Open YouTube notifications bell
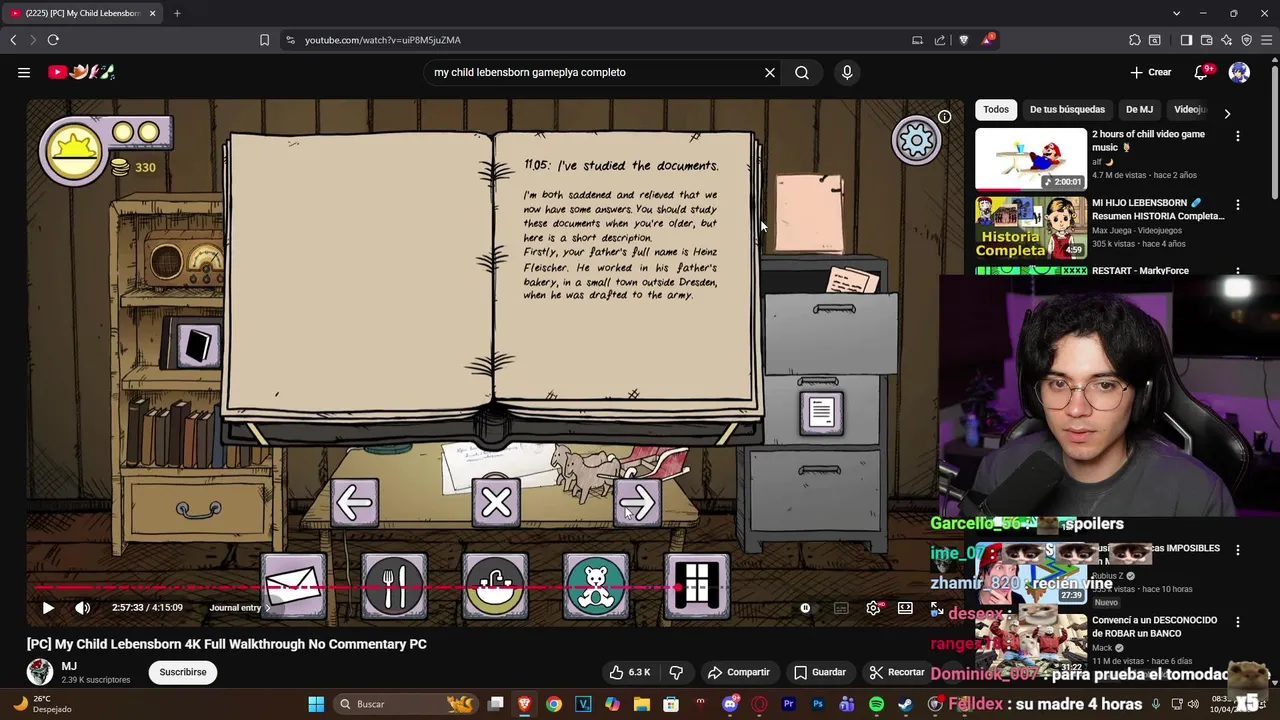The height and width of the screenshot is (720, 1280). (x=1203, y=72)
